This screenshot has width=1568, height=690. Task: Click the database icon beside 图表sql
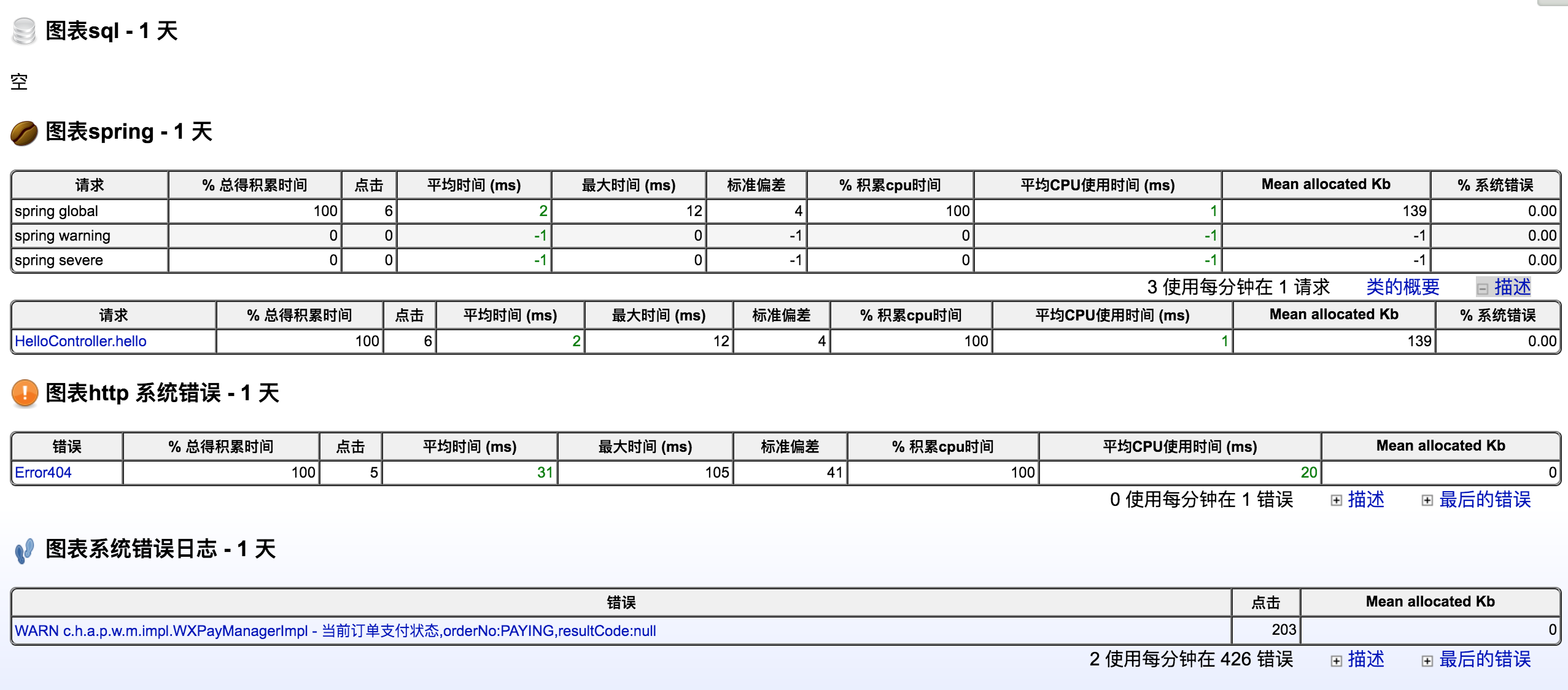pos(25,31)
